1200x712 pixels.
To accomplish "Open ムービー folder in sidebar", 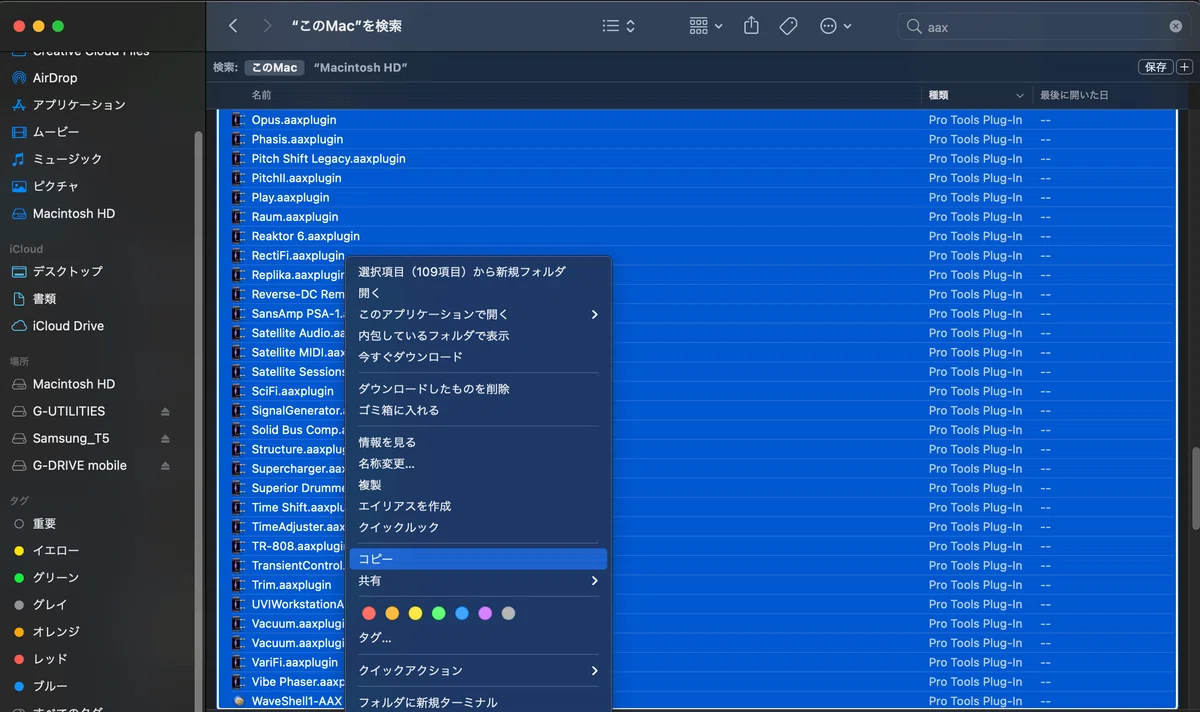I will pos(56,132).
